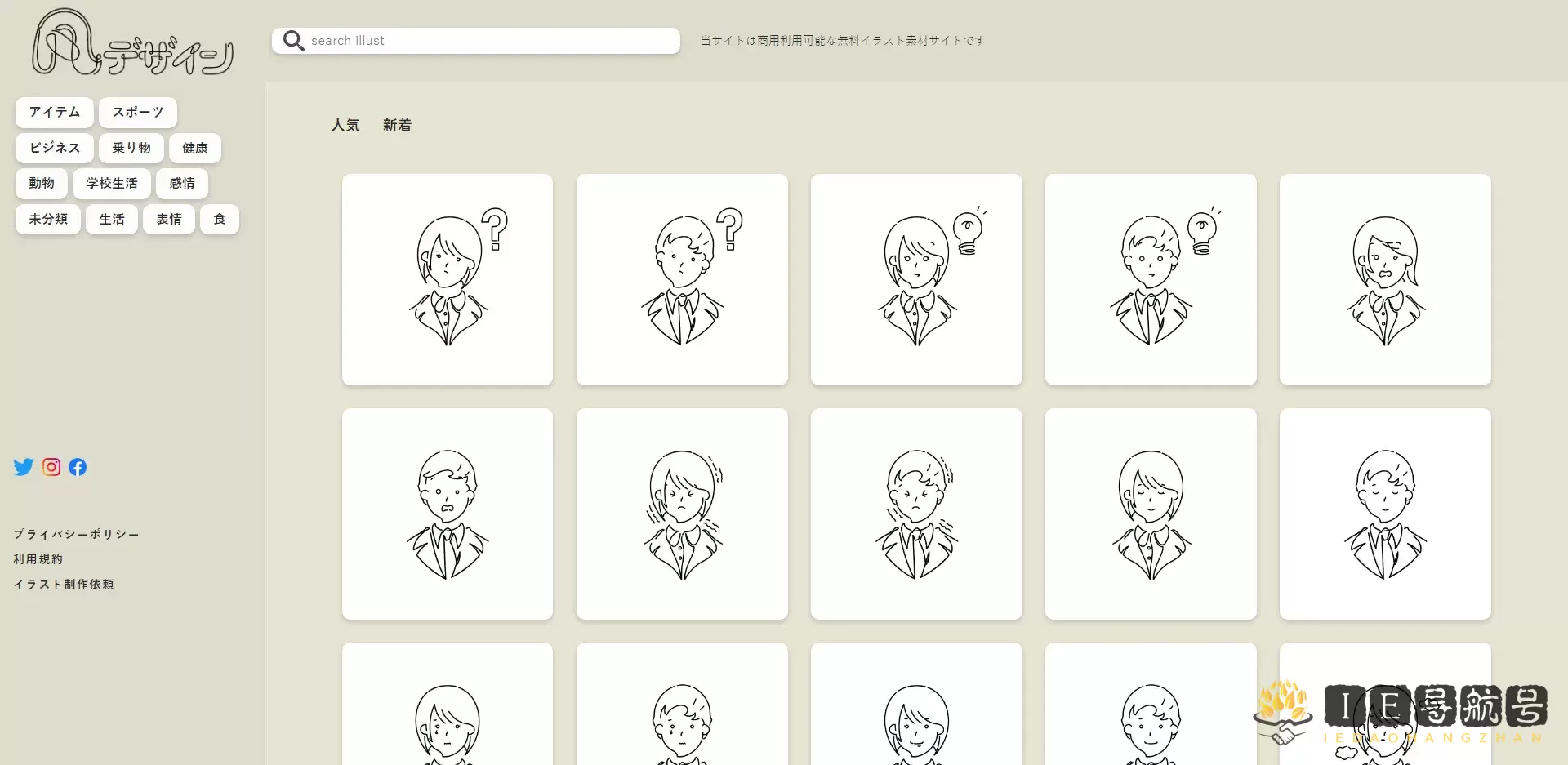Click the Twitter bird icon

click(x=23, y=467)
